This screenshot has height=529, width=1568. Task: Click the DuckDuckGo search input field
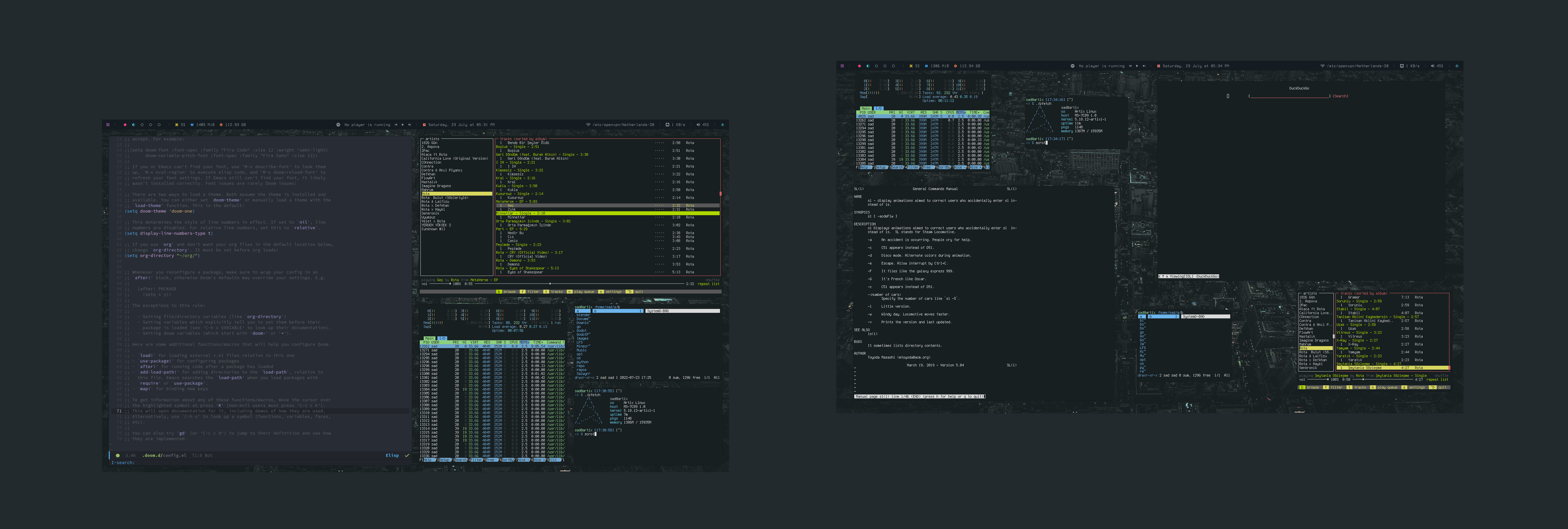[1290, 96]
